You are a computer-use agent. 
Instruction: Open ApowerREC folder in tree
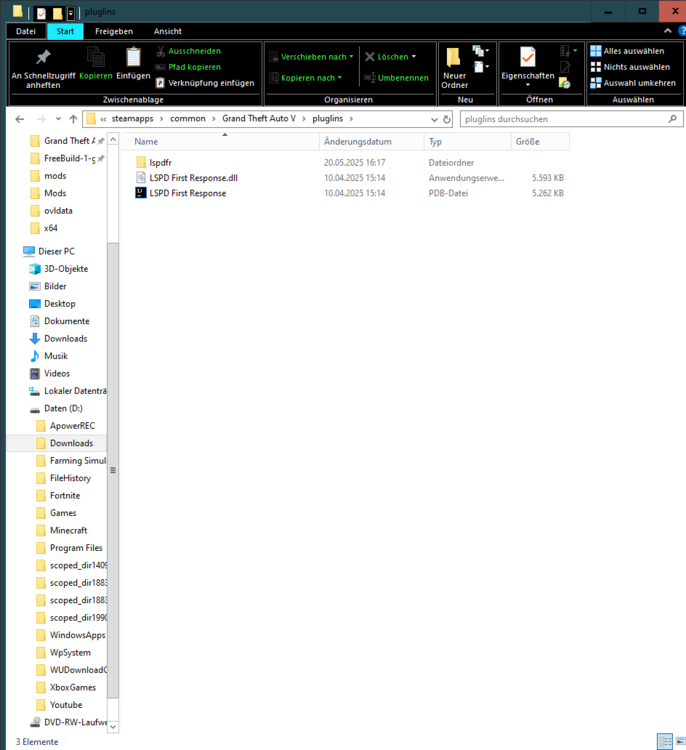pos(72,426)
